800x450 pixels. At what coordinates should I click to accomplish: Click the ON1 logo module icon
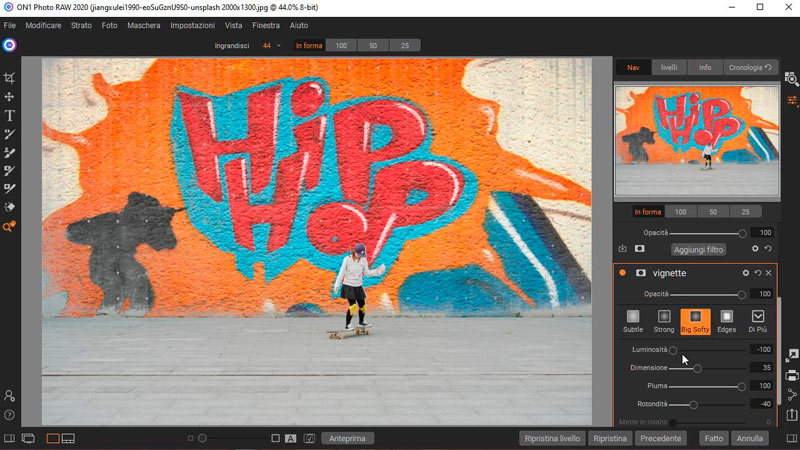(9, 45)
